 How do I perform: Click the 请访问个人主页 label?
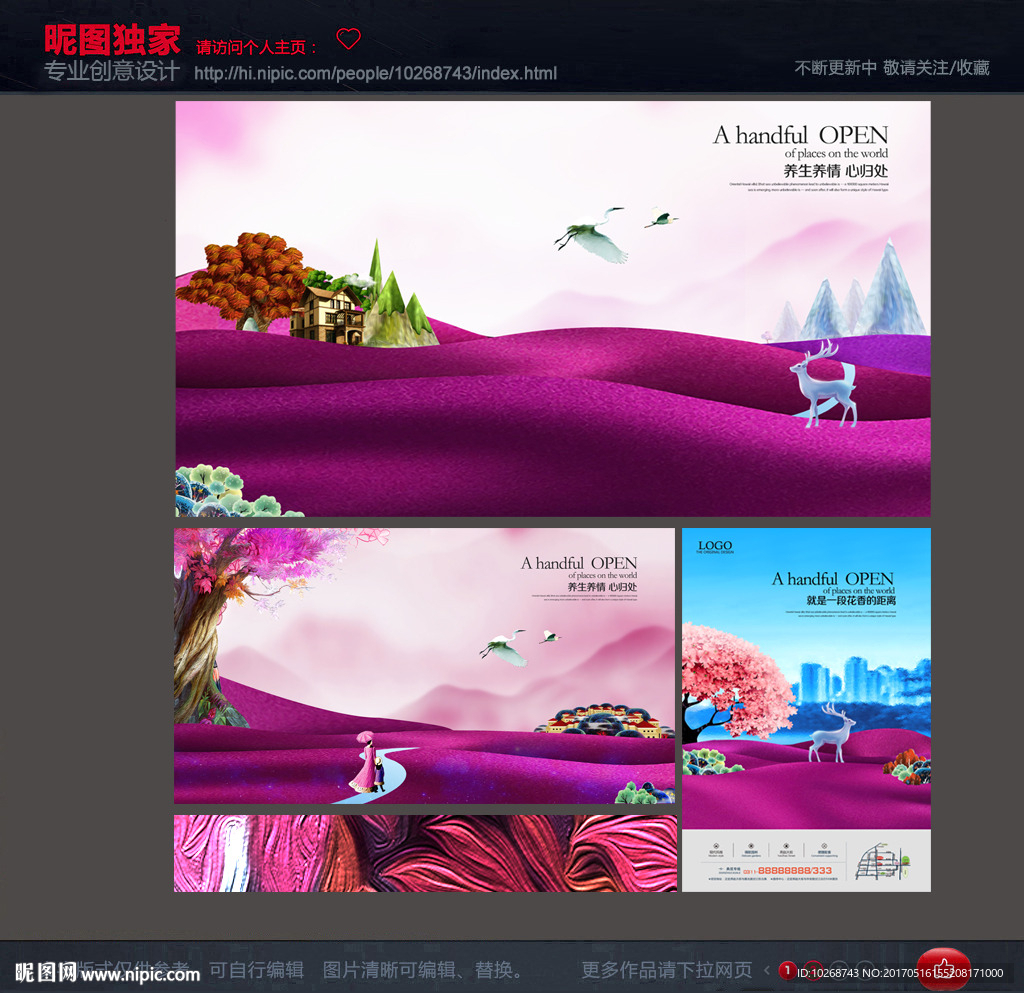click(x=250, y=44)
